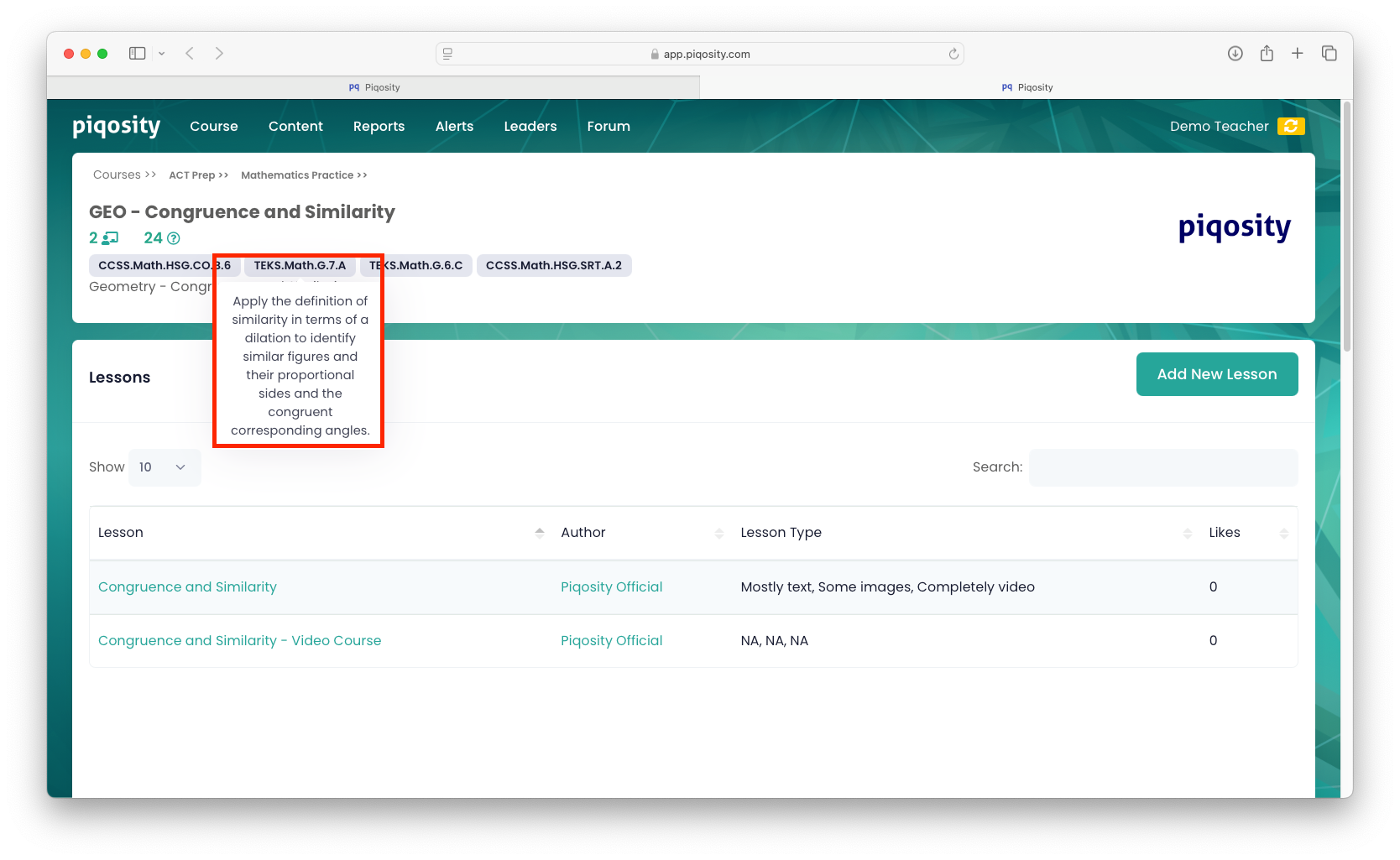Toggle the Safari sidebar icon

(138, 54)
